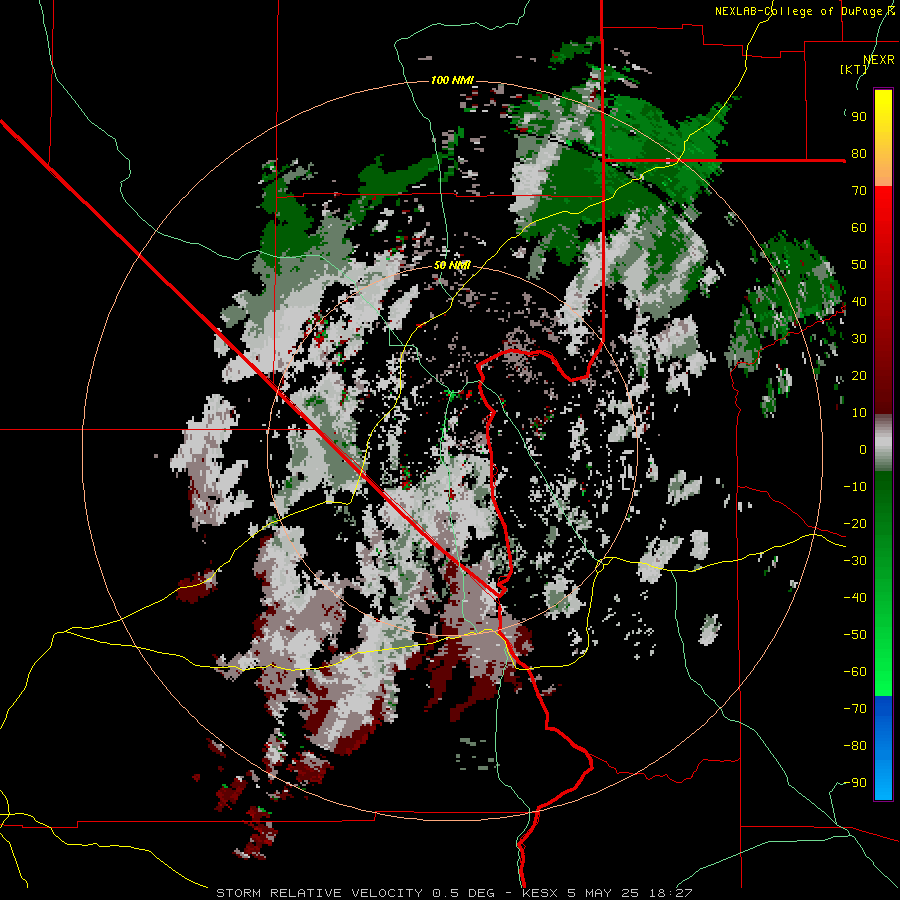The width and height of the screenshot is (900, 900).
Task: Click the -40 value on velocity scale
Action: pyautogui.click(x=855, y=598)
